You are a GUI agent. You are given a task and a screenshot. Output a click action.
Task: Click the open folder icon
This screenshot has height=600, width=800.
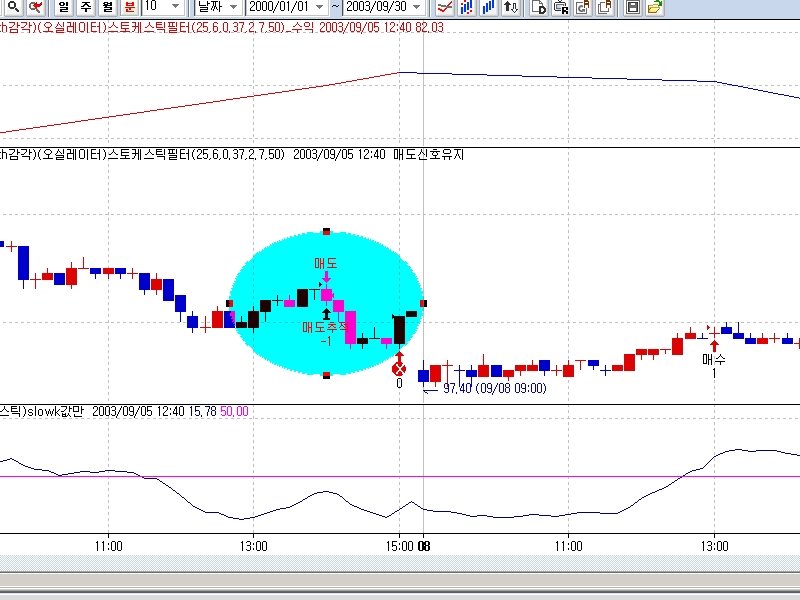tap(654, 6)
